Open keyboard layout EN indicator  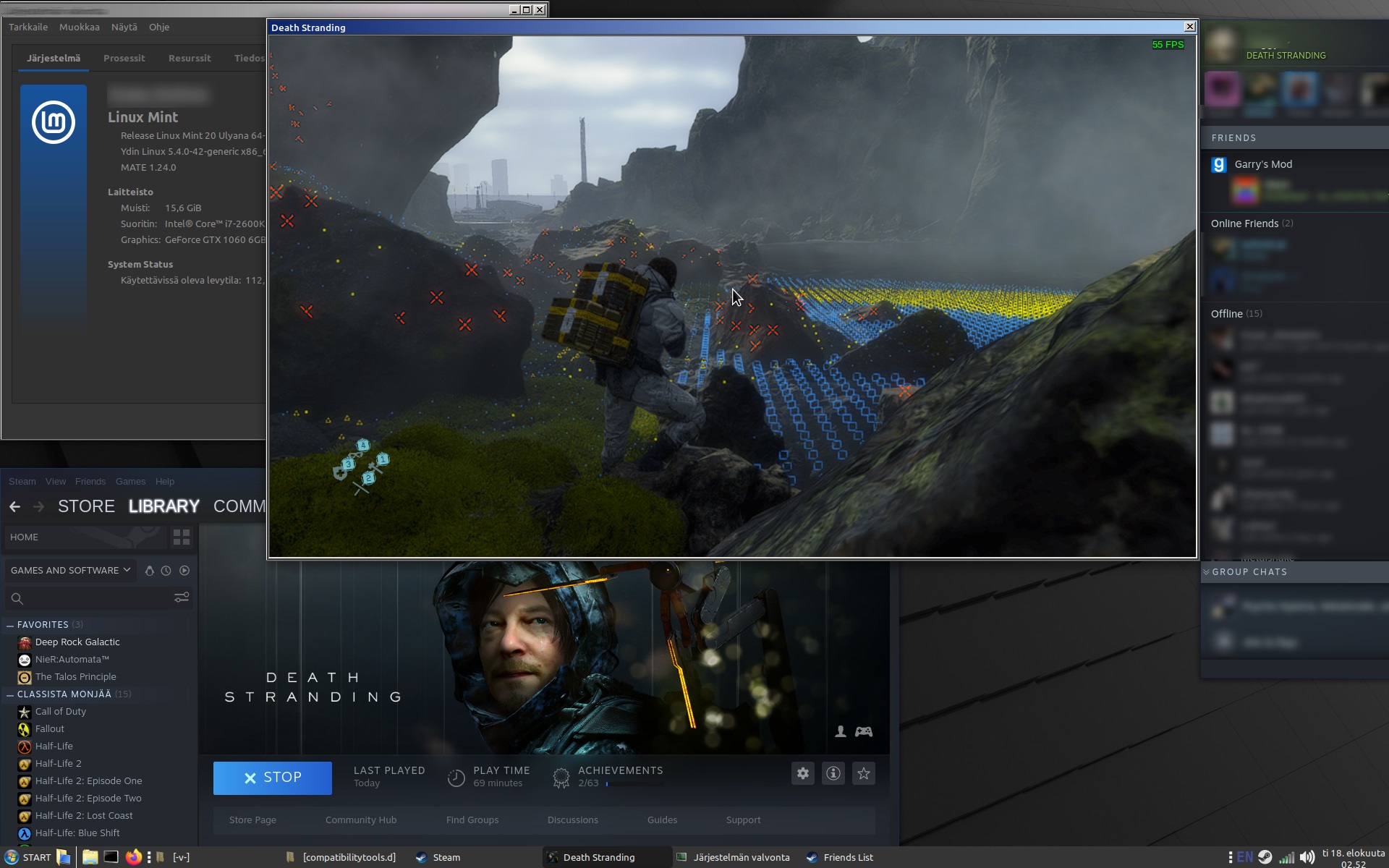tap(1244, 857)
